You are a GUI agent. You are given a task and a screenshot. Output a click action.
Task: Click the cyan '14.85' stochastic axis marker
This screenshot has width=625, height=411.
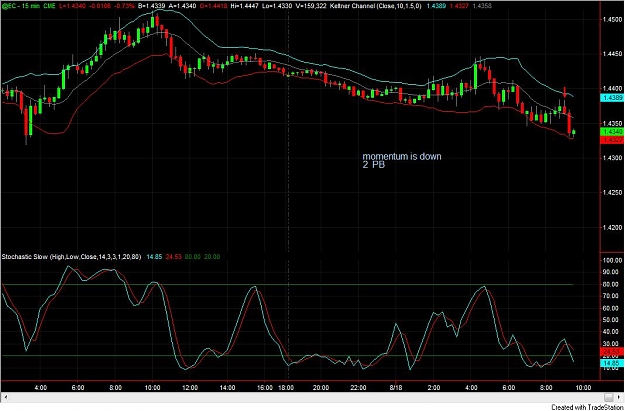[x=610, y=363]
